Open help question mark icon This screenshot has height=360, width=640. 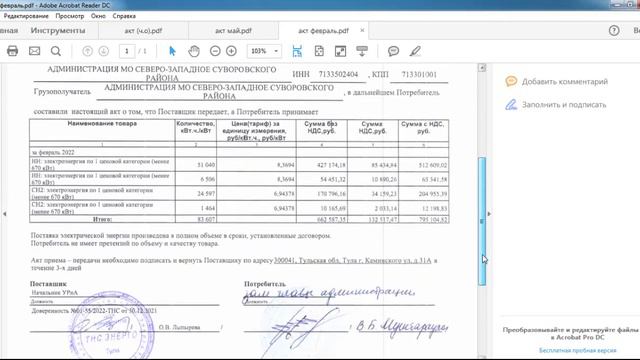(614, 31)
